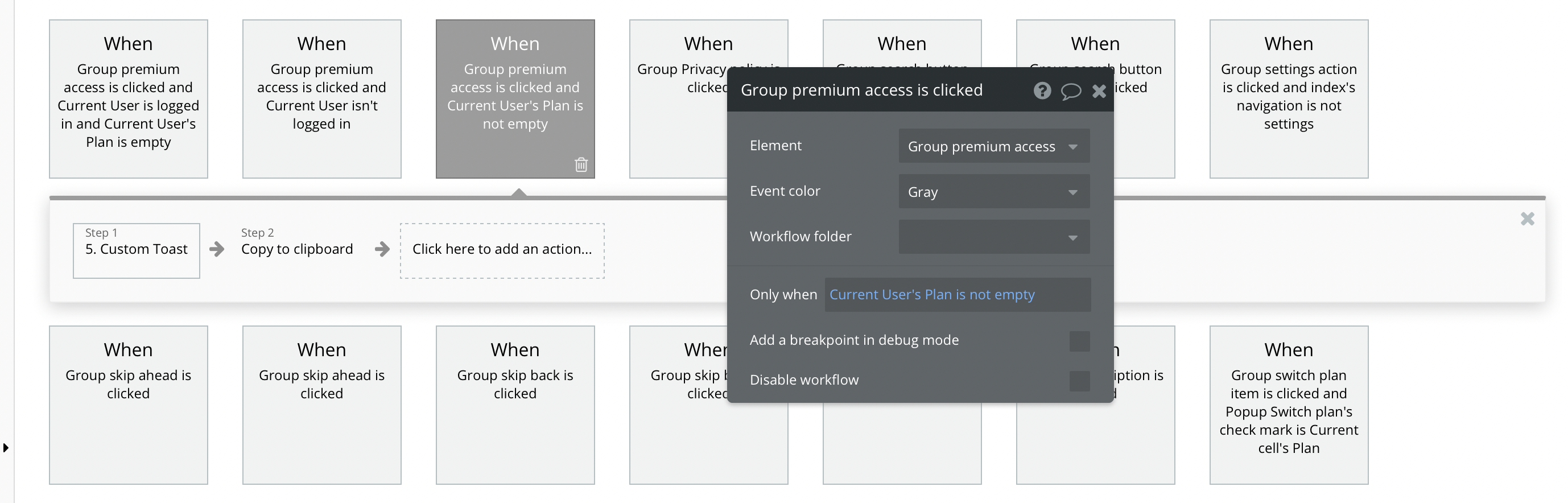
Task: Select Step 2 Copy to clipboard action
Action: pos(297,249)
